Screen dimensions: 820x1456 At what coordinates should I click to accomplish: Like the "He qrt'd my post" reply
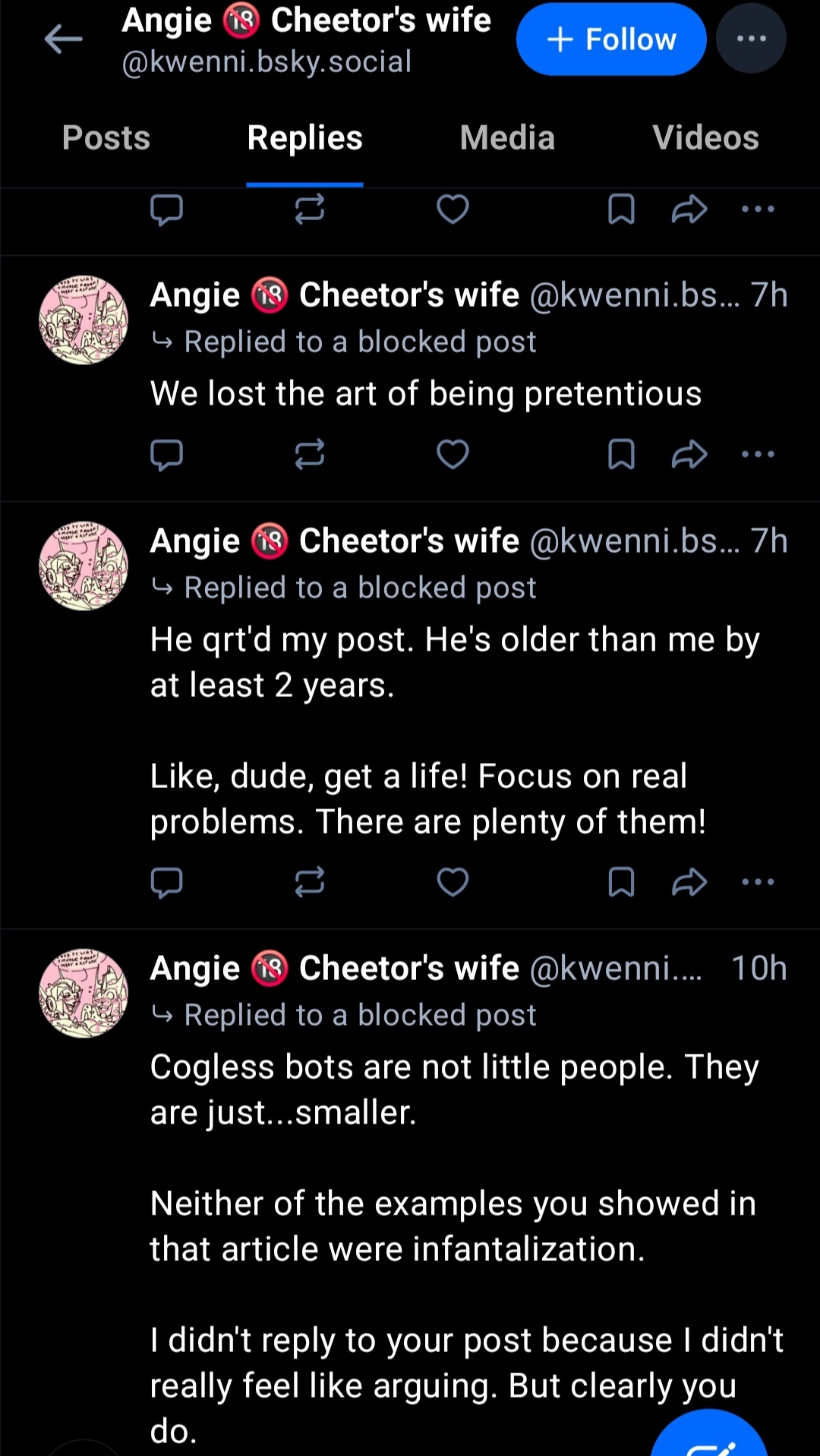[453, 882]
